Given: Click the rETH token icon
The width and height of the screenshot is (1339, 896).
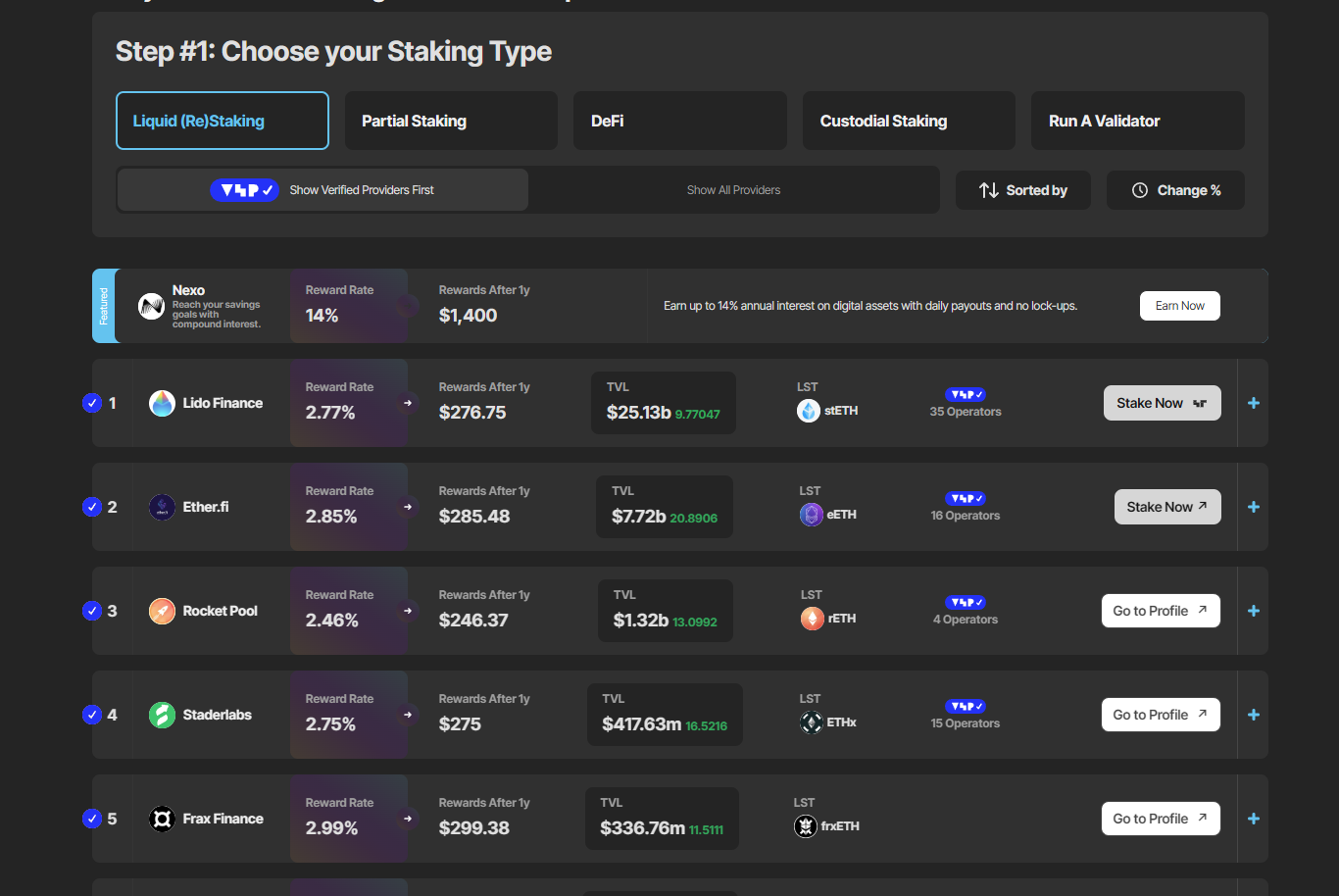Looking at the screenshot, I should 813,619.
